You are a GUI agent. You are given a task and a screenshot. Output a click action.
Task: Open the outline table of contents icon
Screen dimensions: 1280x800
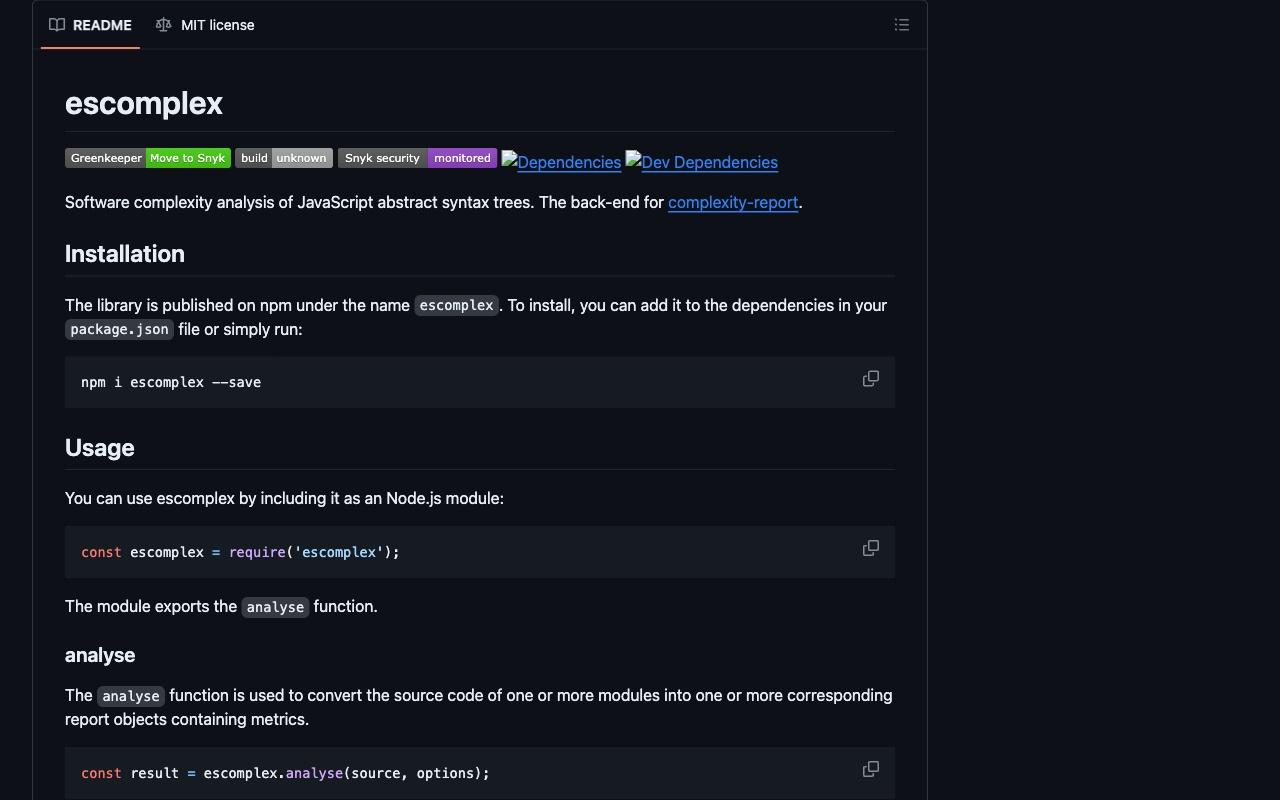pos(902,25)
